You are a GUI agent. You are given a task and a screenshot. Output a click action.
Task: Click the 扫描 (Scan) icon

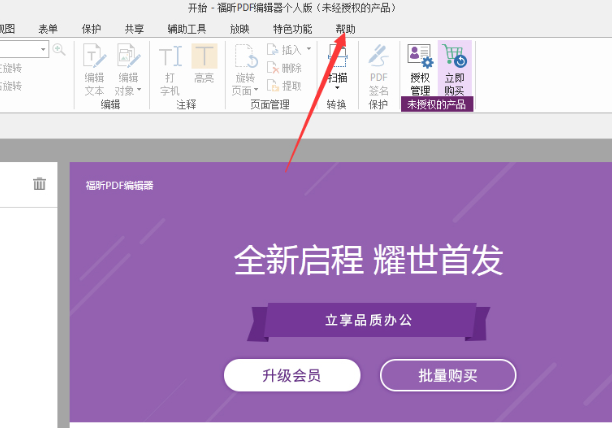point(337,65)
